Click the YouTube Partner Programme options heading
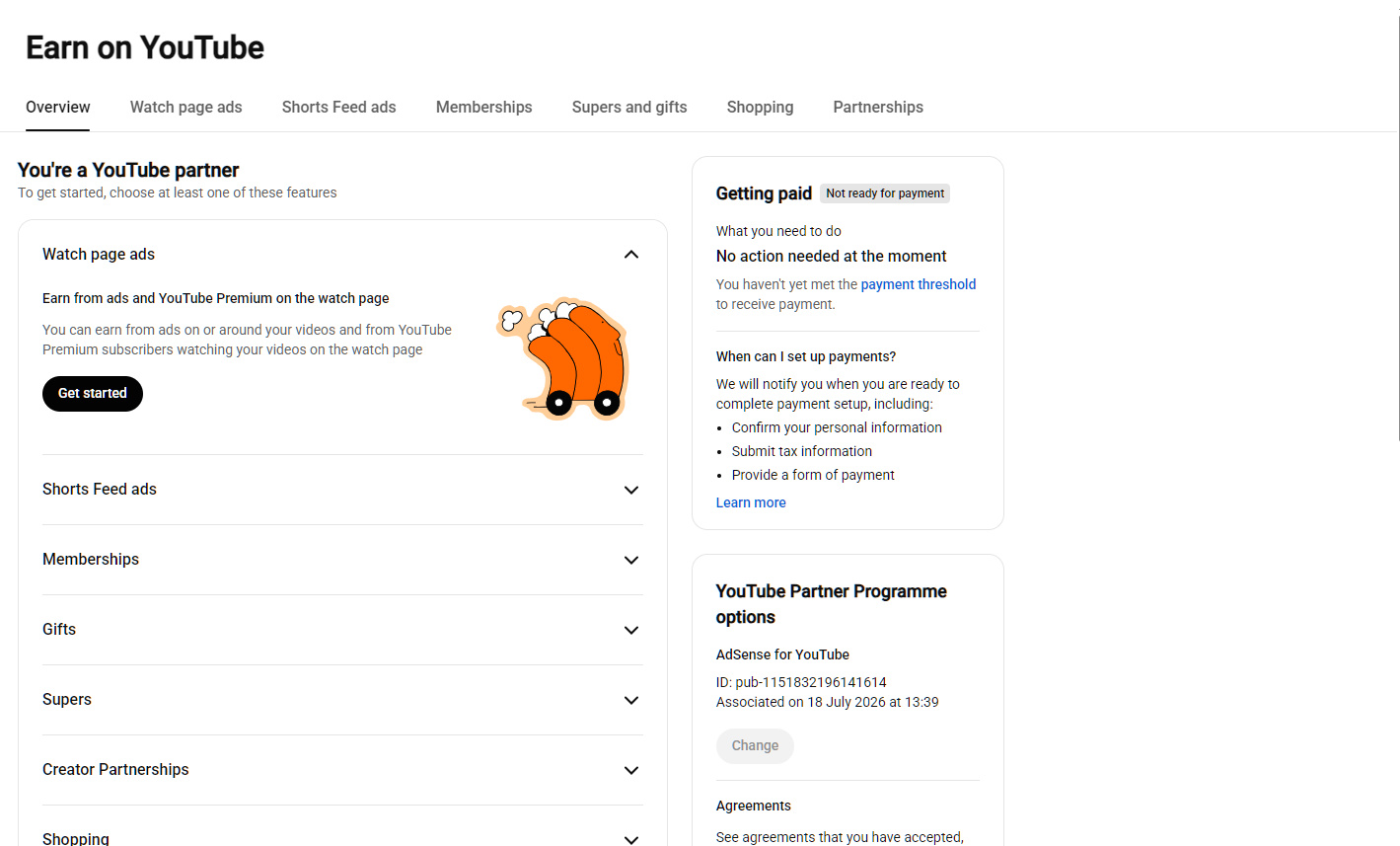1400x846 pixels. coord(832,604)
